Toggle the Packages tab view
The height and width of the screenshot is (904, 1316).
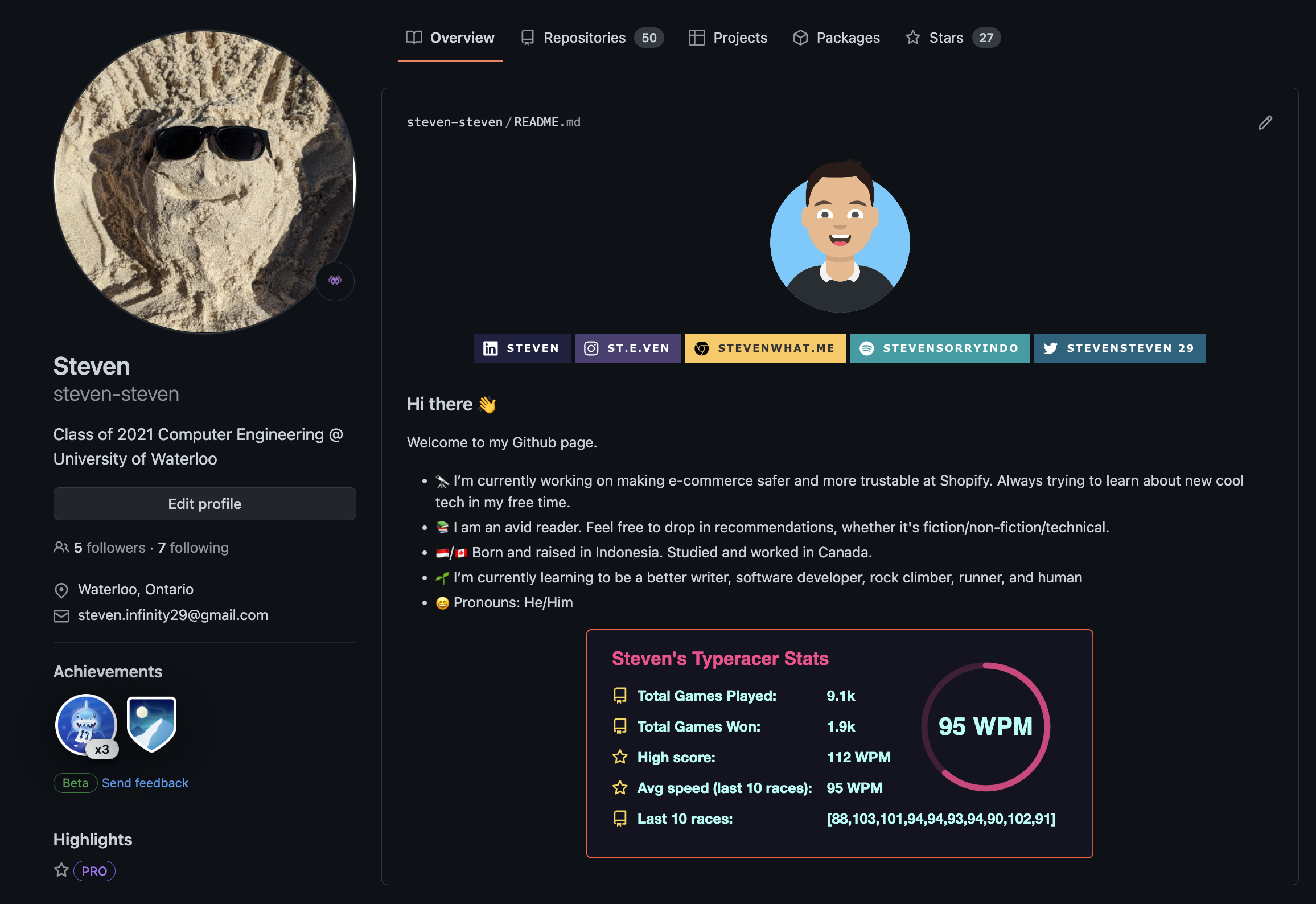(x=836, y=37)
